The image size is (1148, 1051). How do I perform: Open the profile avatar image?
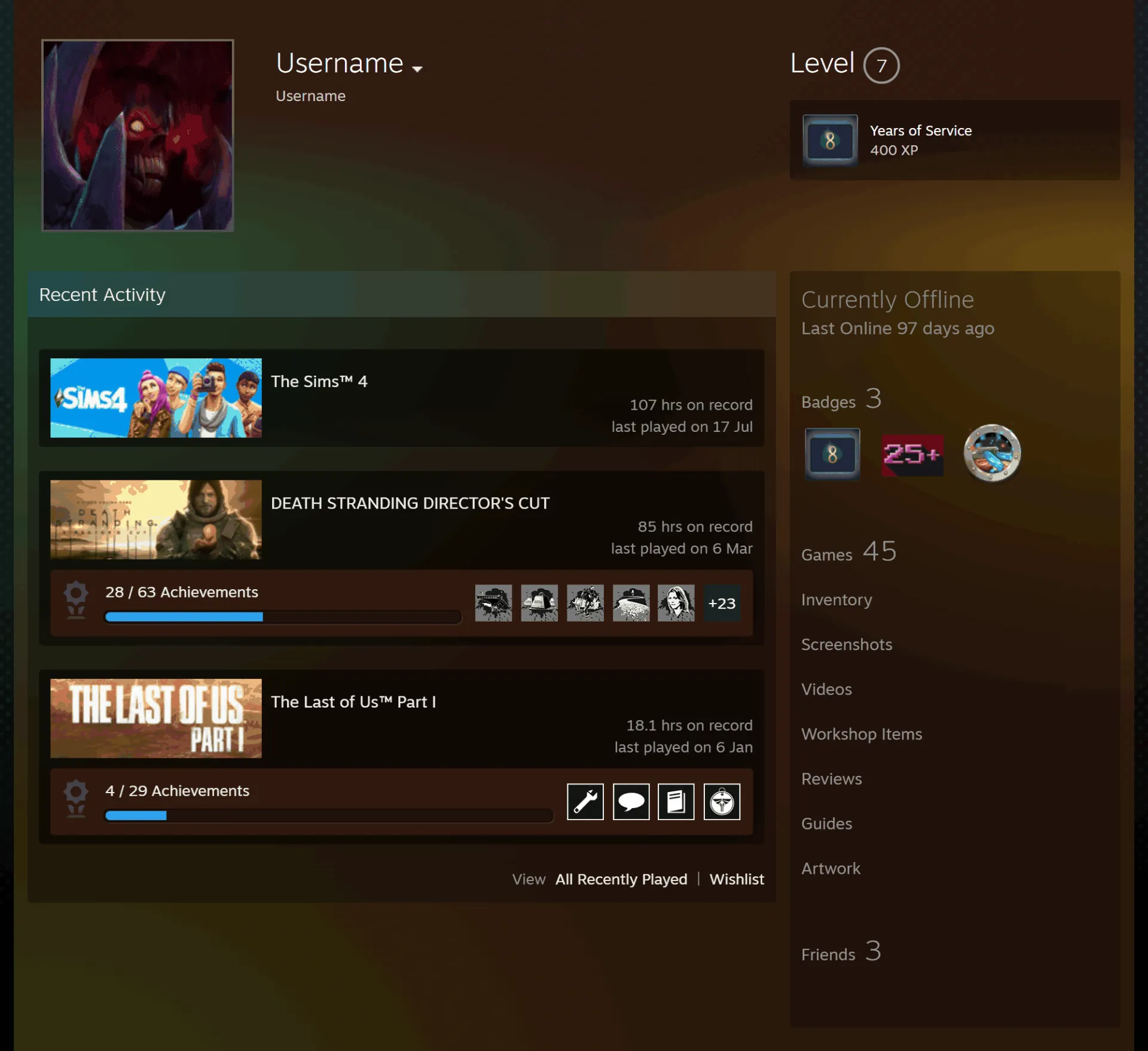click(138, 135)
